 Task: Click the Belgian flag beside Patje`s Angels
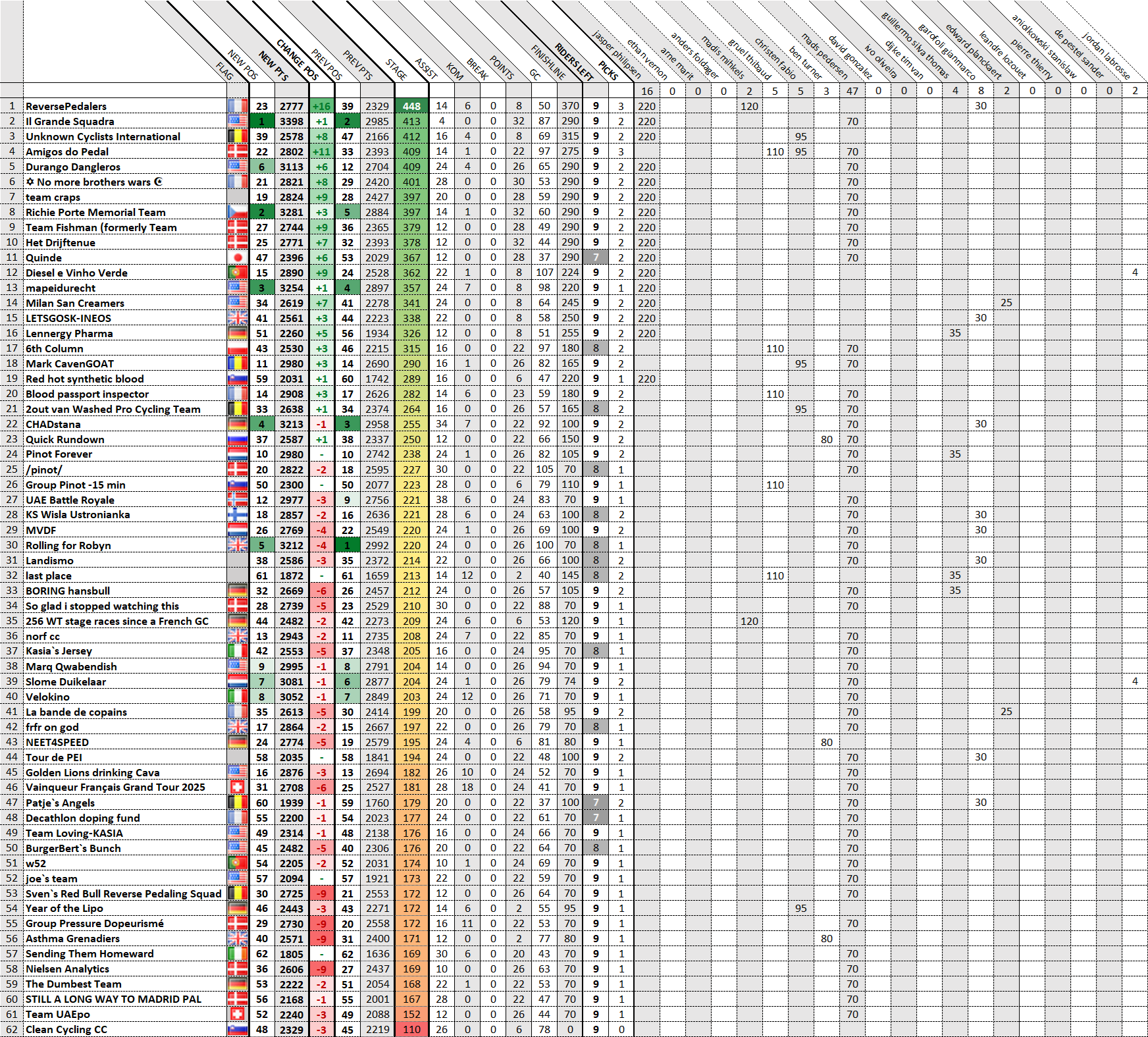238,803
